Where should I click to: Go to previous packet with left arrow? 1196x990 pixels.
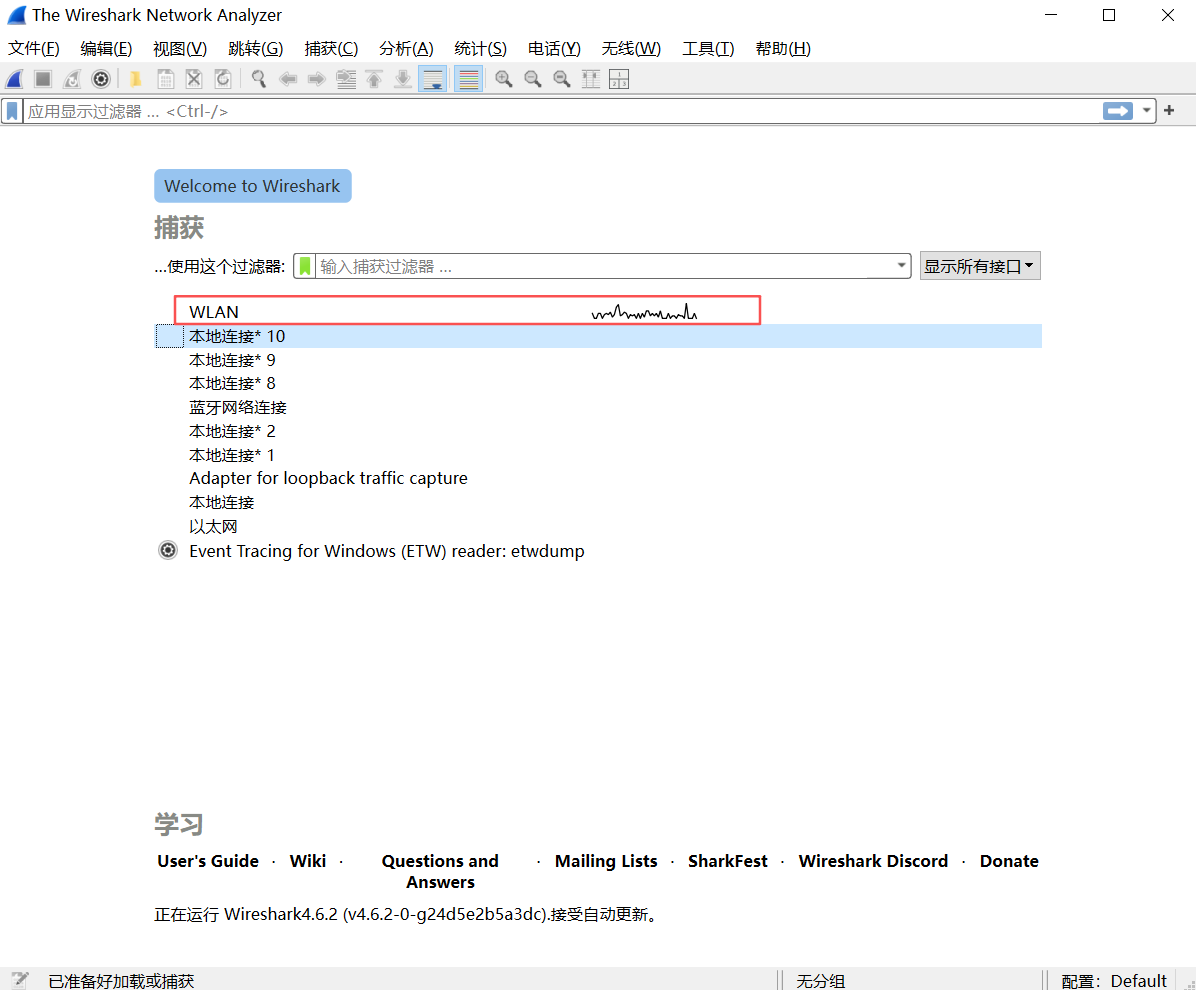point(288,79)
